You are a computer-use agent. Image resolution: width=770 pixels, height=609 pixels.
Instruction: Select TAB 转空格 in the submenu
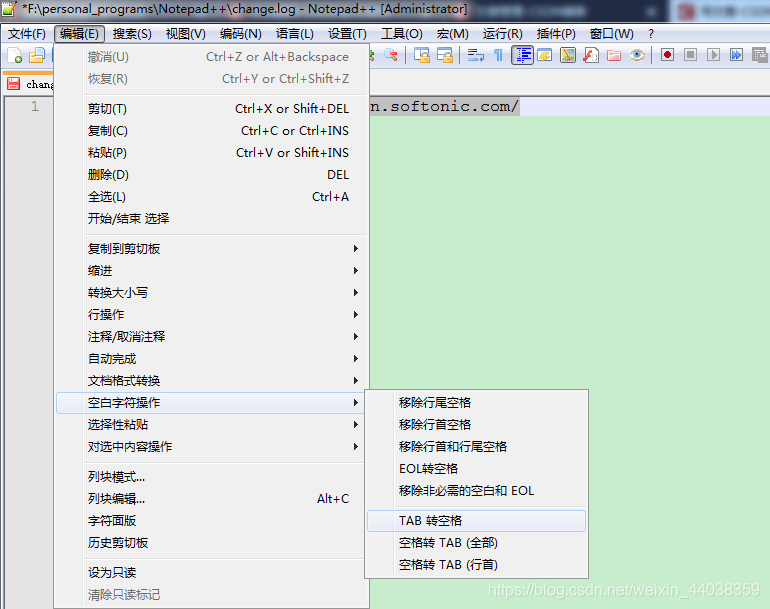[476, 521]
